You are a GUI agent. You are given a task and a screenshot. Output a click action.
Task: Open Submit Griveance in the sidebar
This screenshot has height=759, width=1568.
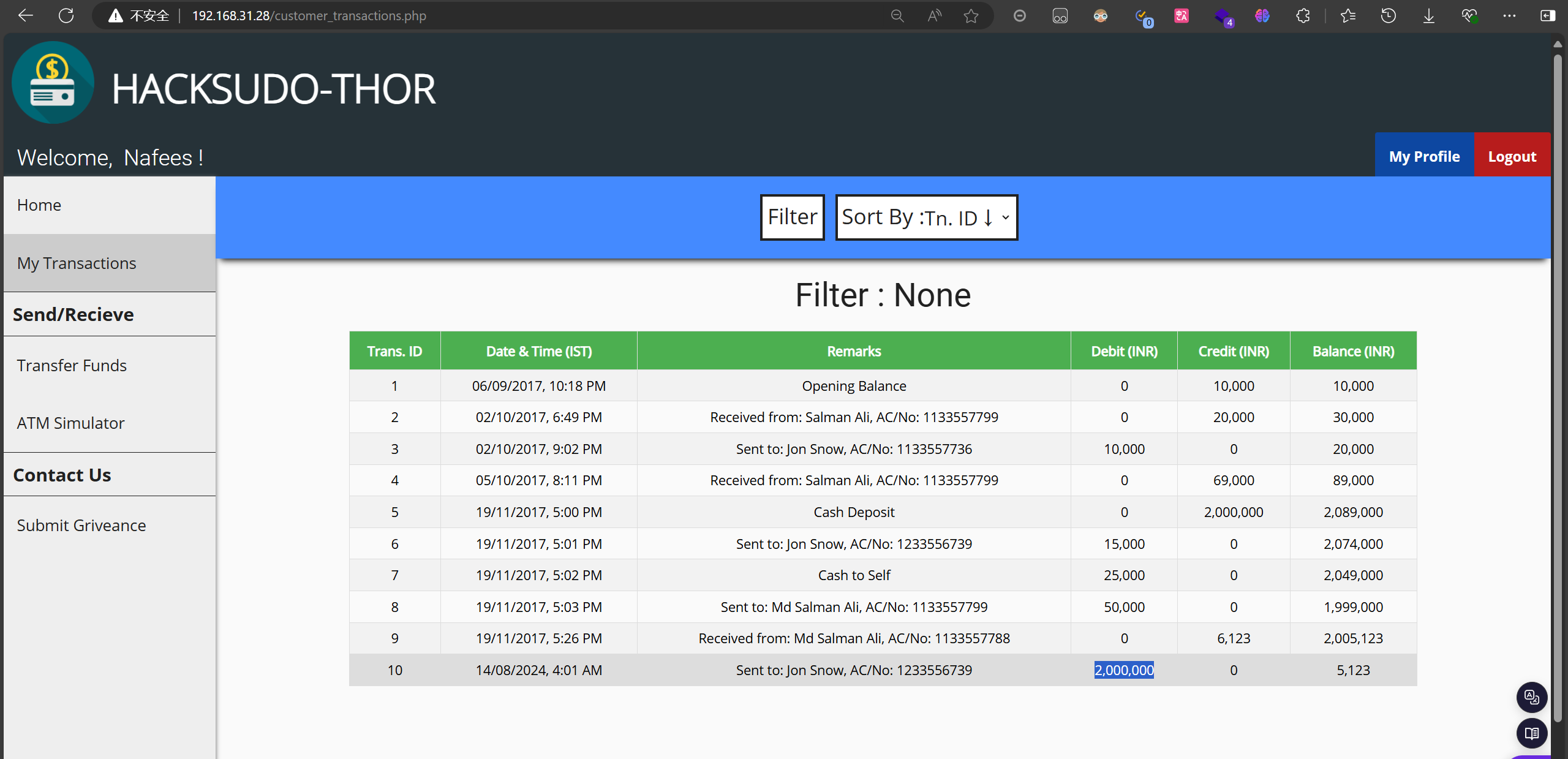click(x=110, y=525)
